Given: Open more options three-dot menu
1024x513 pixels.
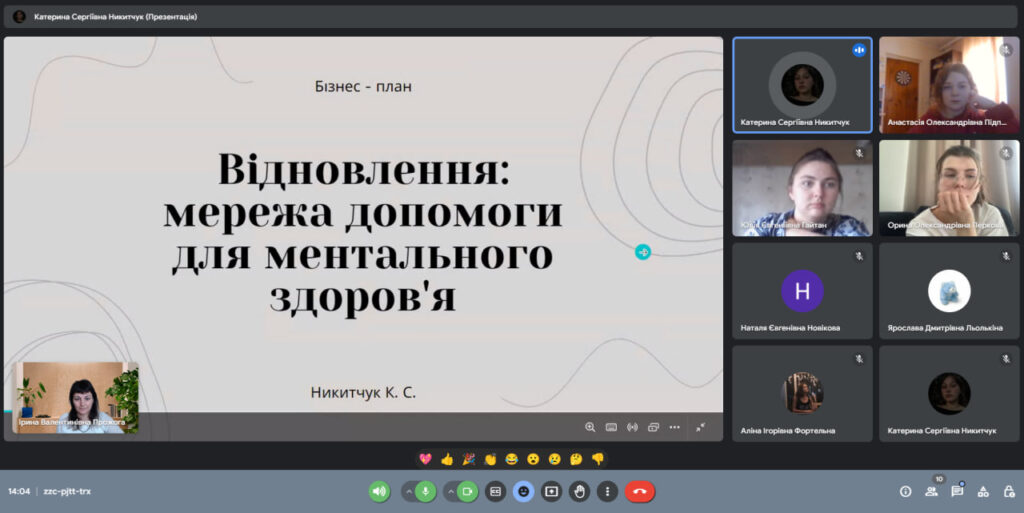Looking at the screenshot, I should [607, 491].
